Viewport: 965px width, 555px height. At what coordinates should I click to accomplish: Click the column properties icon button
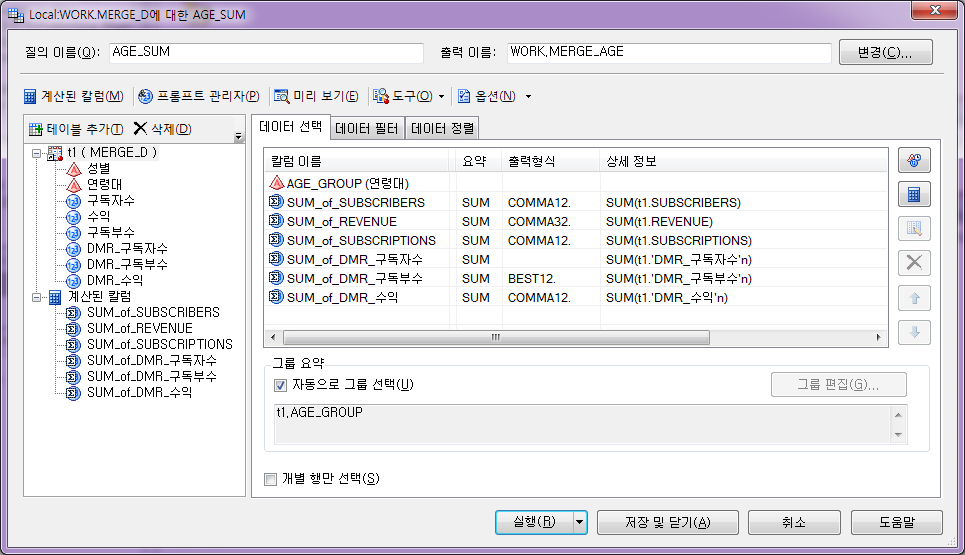coord(914,229)
